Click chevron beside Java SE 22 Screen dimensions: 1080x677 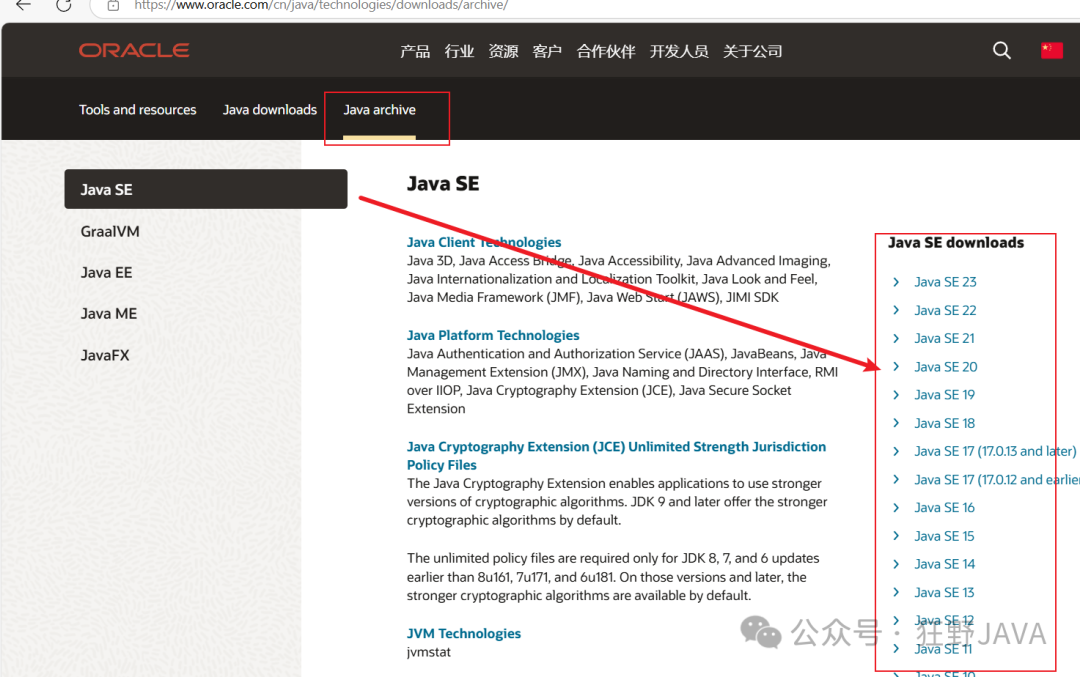tap(896, 310)
